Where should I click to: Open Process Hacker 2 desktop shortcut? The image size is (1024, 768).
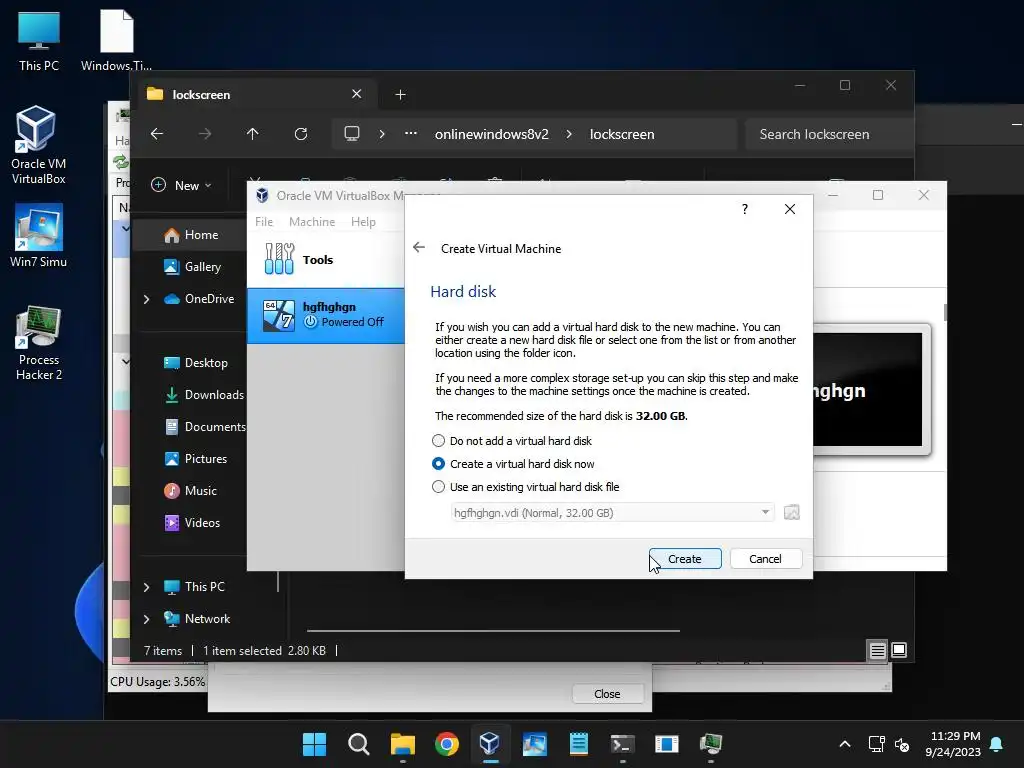point(39,344)
